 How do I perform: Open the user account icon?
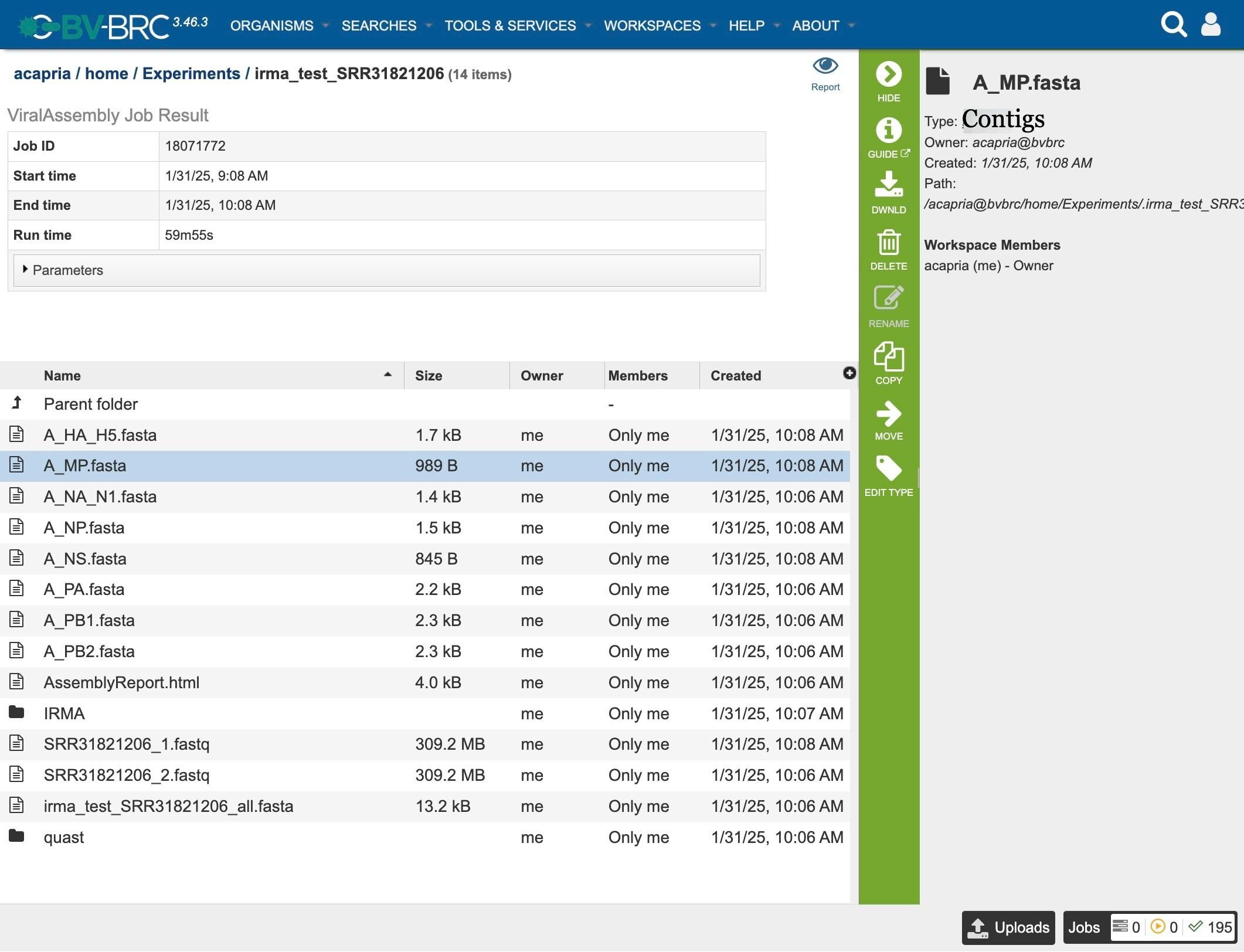point(1211,25)
